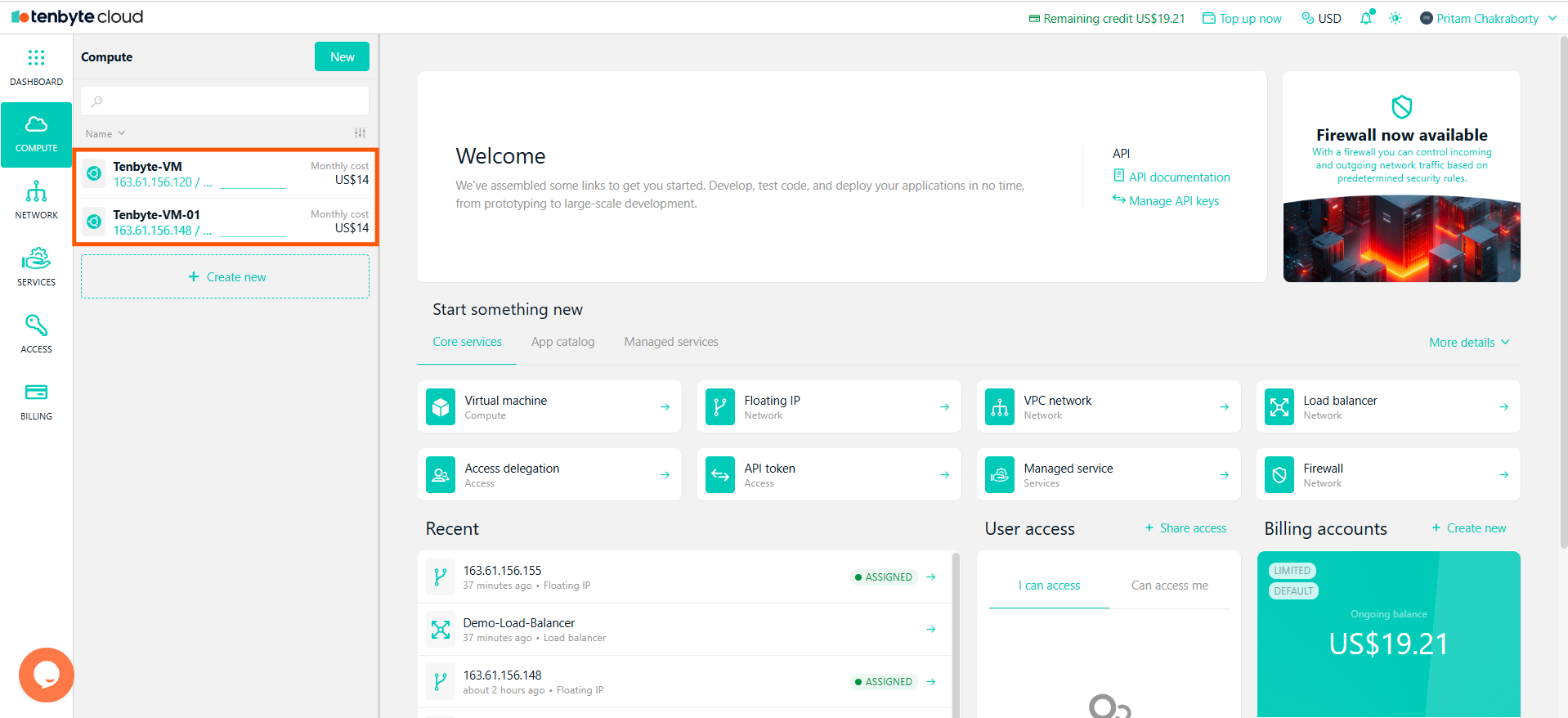1568x718 pixels.
Task: Toggle the light/dark theme sun icon
Action: point(1396,18)
